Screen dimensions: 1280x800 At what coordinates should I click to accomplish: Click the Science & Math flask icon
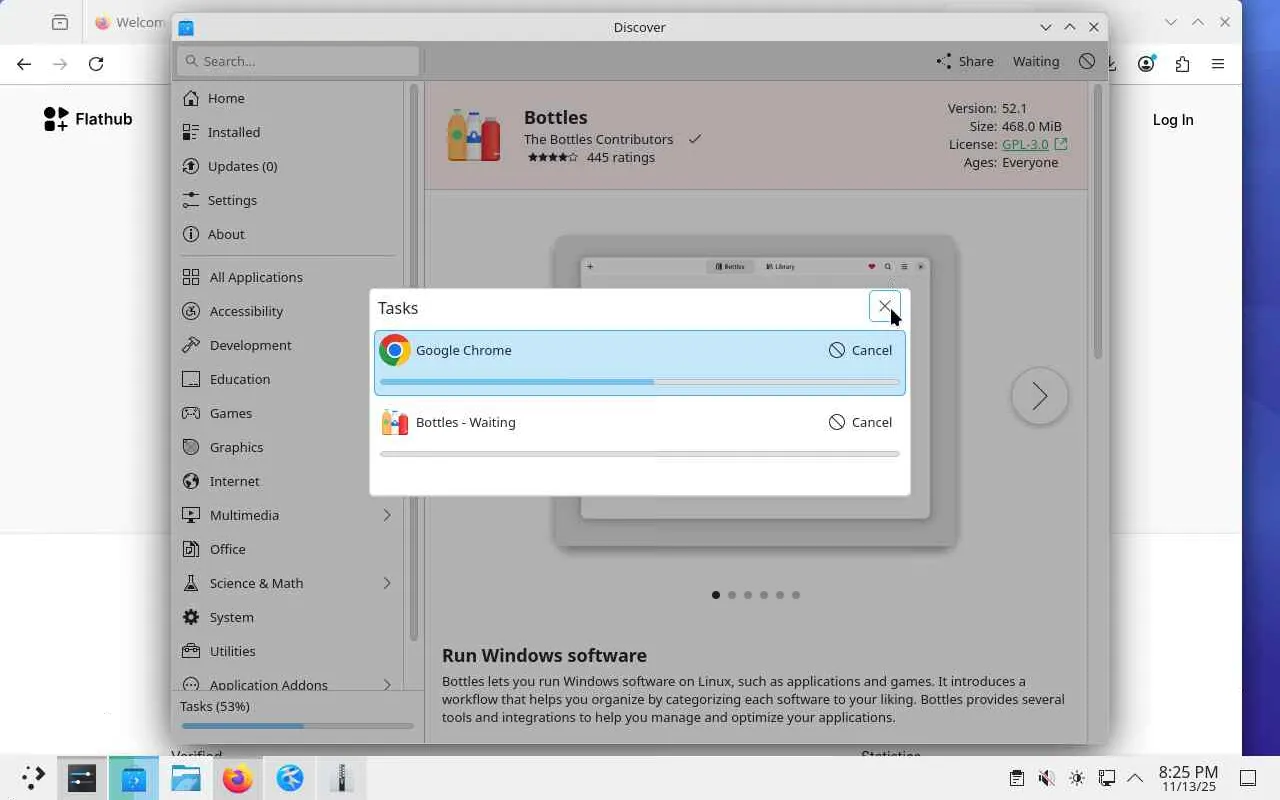coord(191,583)
